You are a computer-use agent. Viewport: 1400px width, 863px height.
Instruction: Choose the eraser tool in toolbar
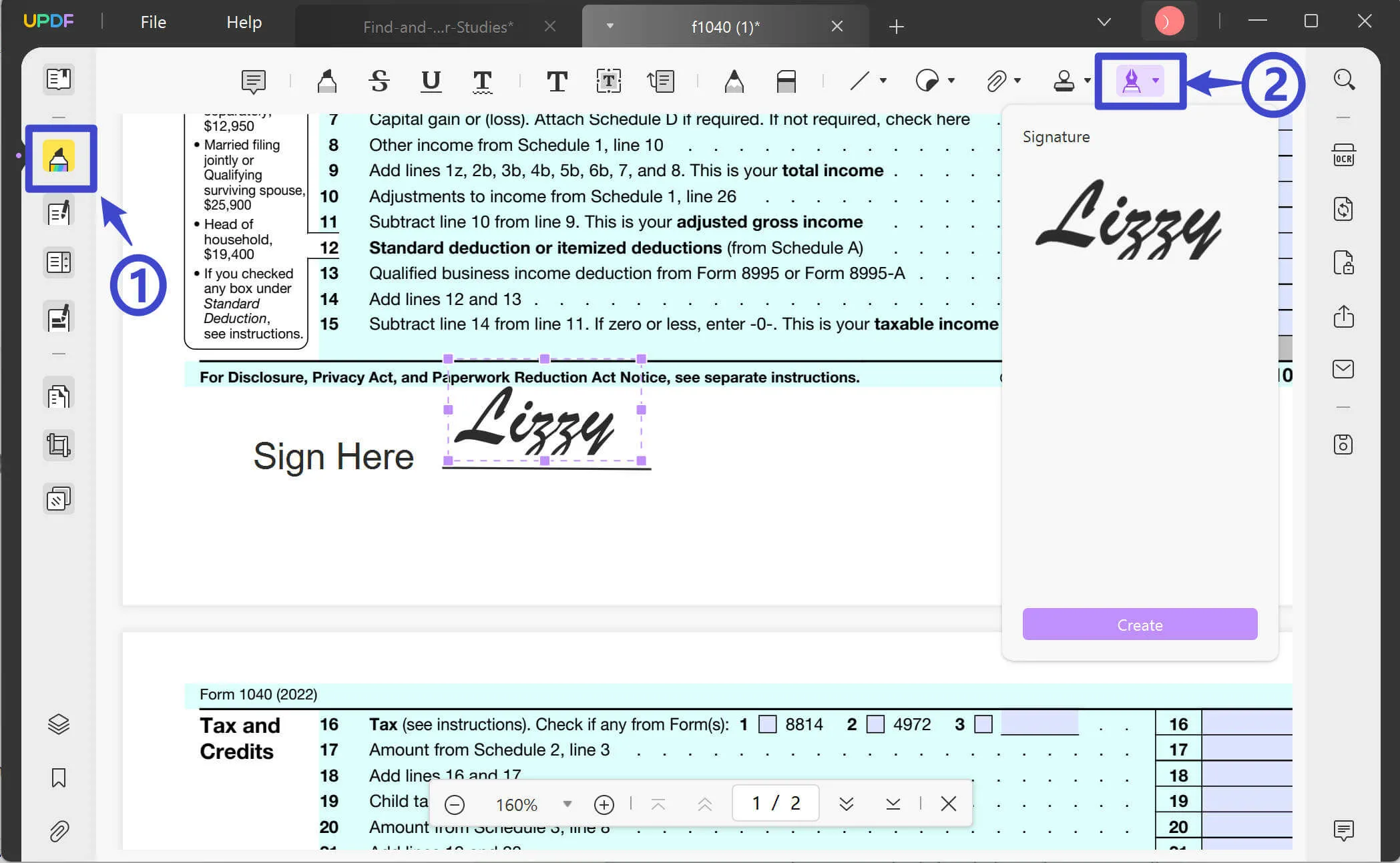tap(786, 81)
